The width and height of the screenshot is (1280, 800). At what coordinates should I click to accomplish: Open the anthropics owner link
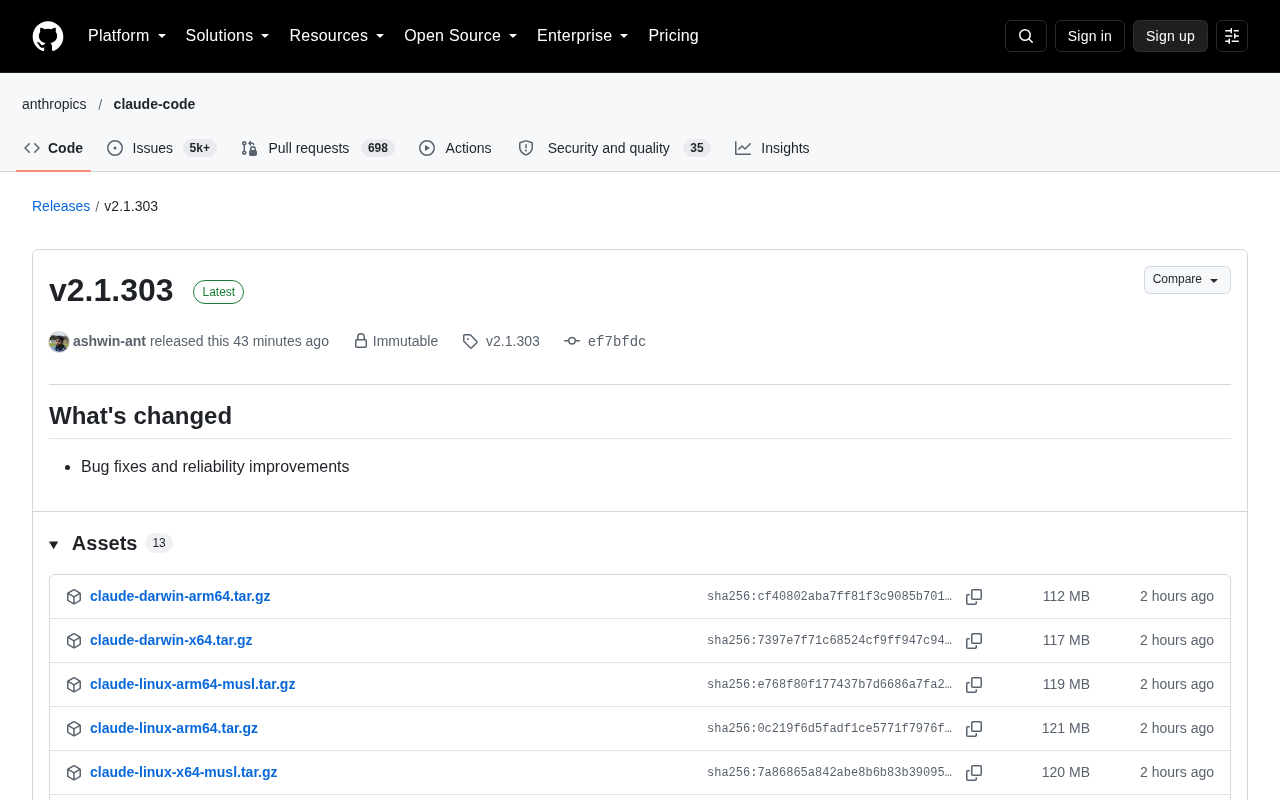[x=54, y=104]
